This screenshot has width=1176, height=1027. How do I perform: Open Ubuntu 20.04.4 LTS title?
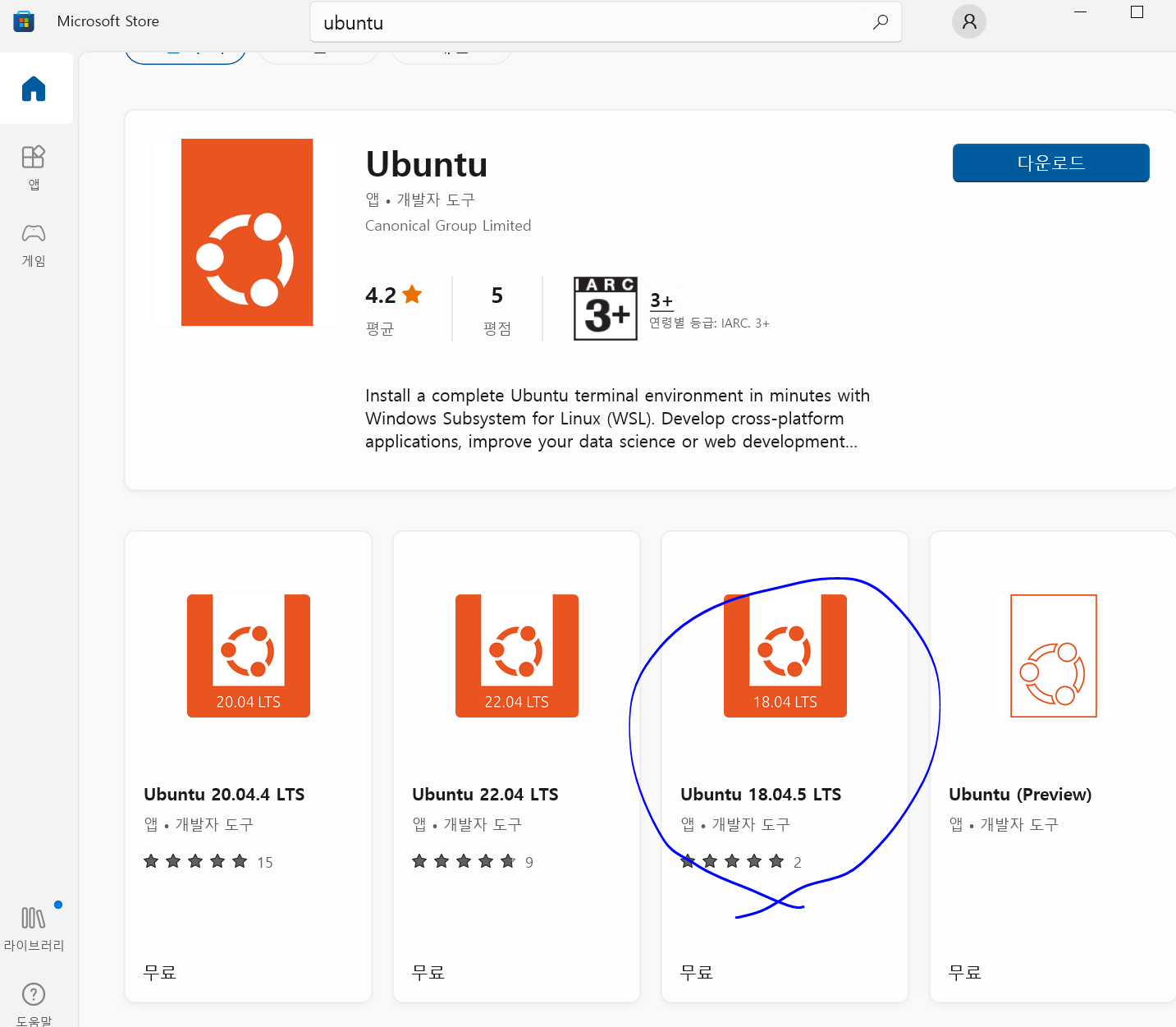tap(224, 795)
